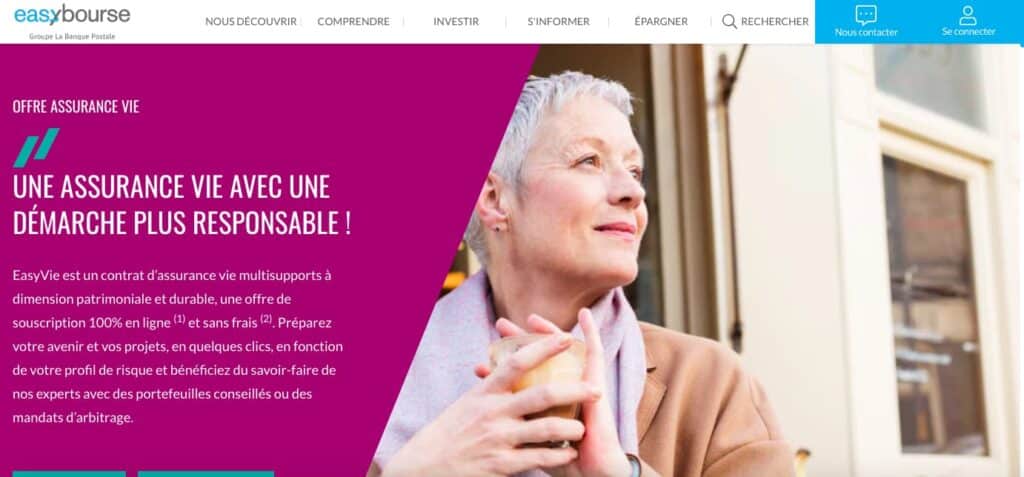
Task: Select INVESTIR in the navigation bar
Action: pos(456,22)
